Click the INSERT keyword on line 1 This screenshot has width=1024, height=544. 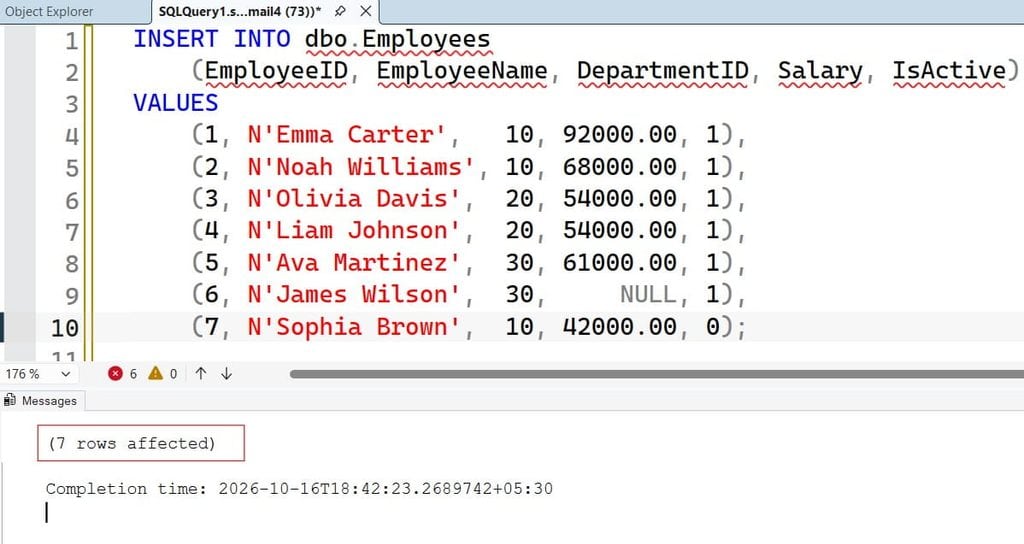point(176,39)
